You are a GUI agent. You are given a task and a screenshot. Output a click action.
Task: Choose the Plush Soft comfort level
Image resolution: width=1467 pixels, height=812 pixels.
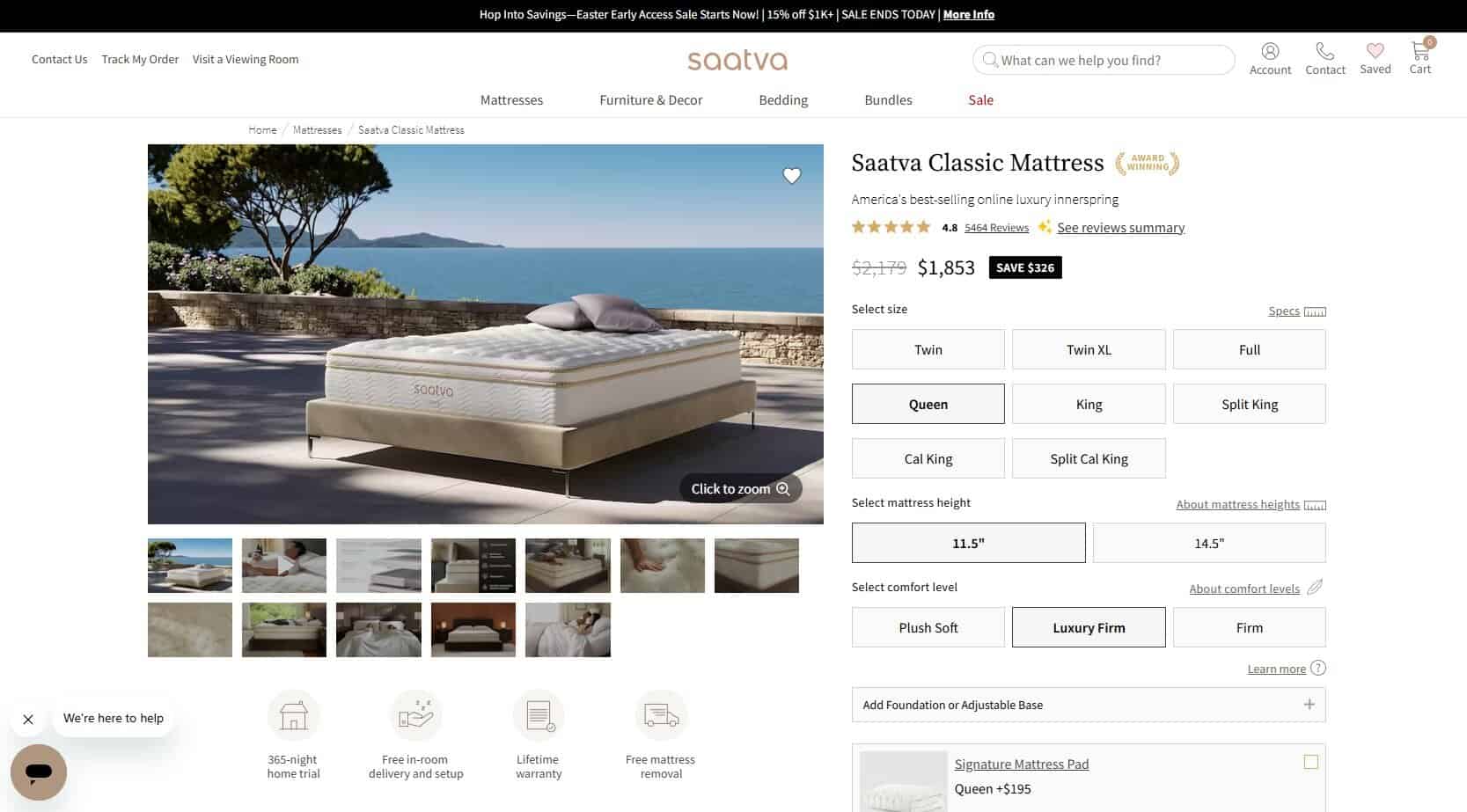(928, 627)
